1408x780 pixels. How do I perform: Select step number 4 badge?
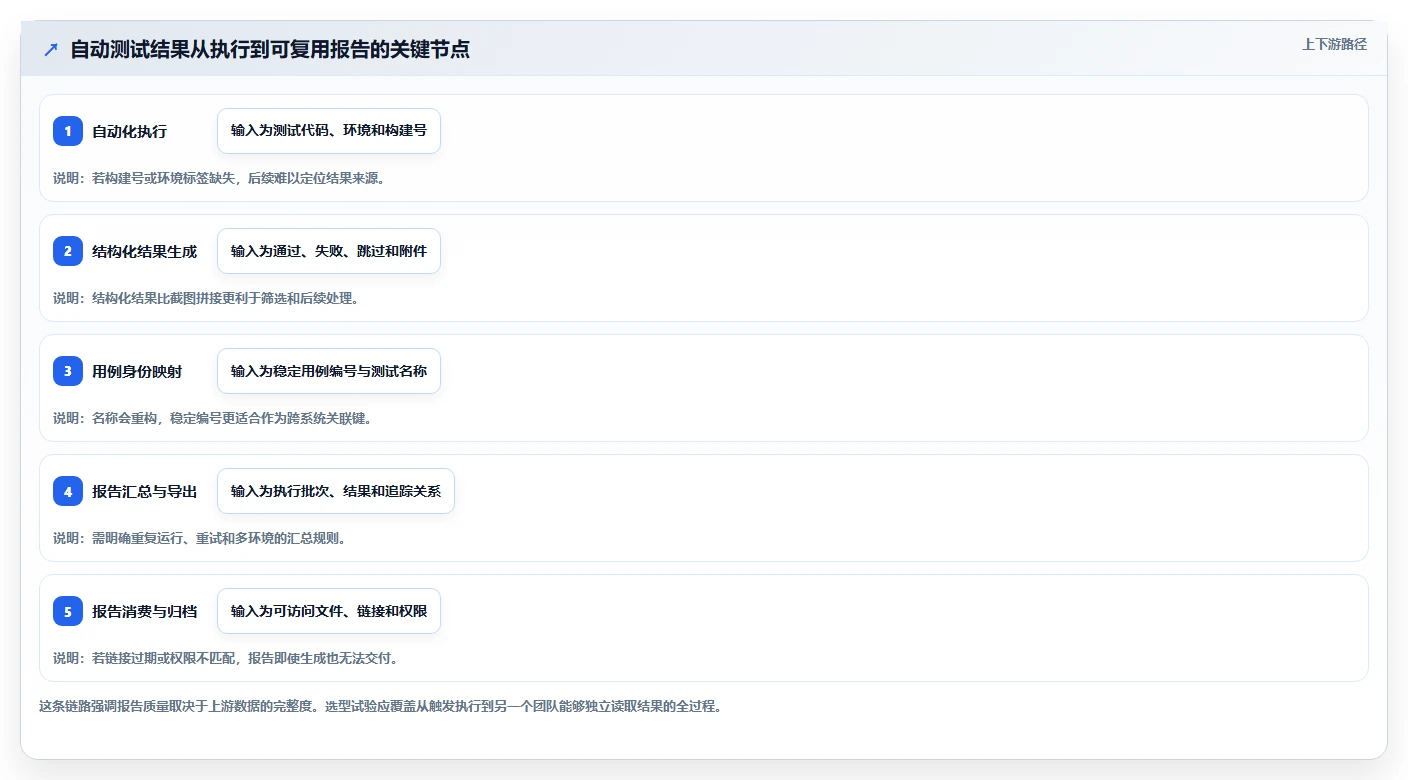tap(68, 491)
